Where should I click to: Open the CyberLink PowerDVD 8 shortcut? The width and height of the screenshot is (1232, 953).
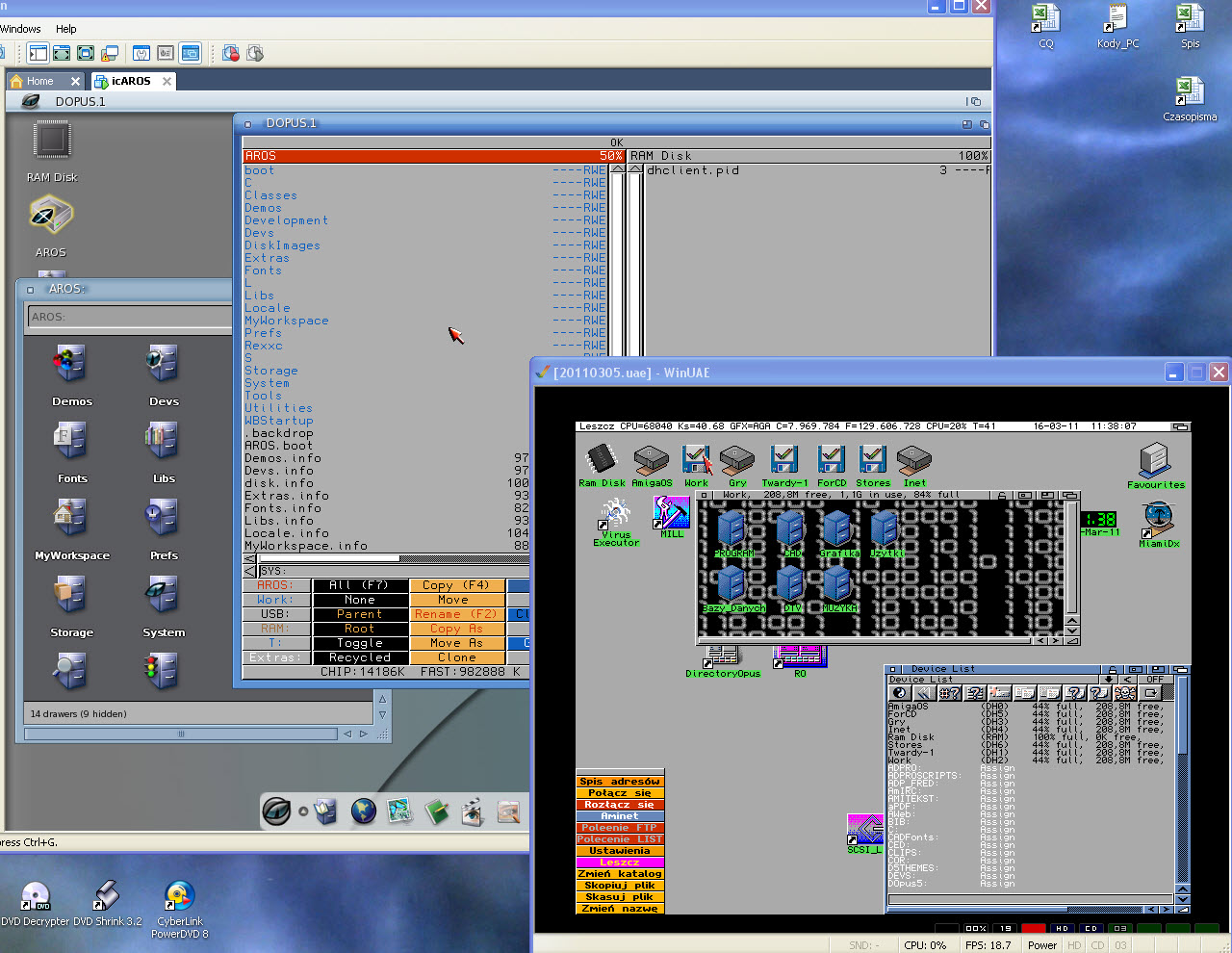(x=180, y=911)
